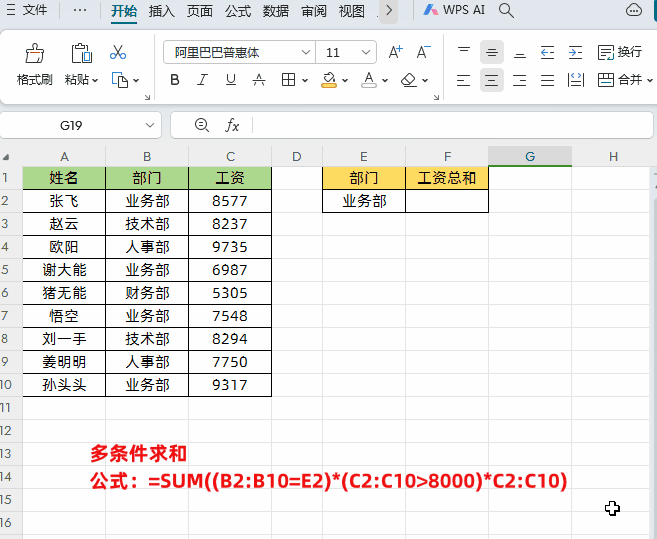This screenshot has width=657, height=539.
Task: Apply the fill color bucket
Action: 329,80
